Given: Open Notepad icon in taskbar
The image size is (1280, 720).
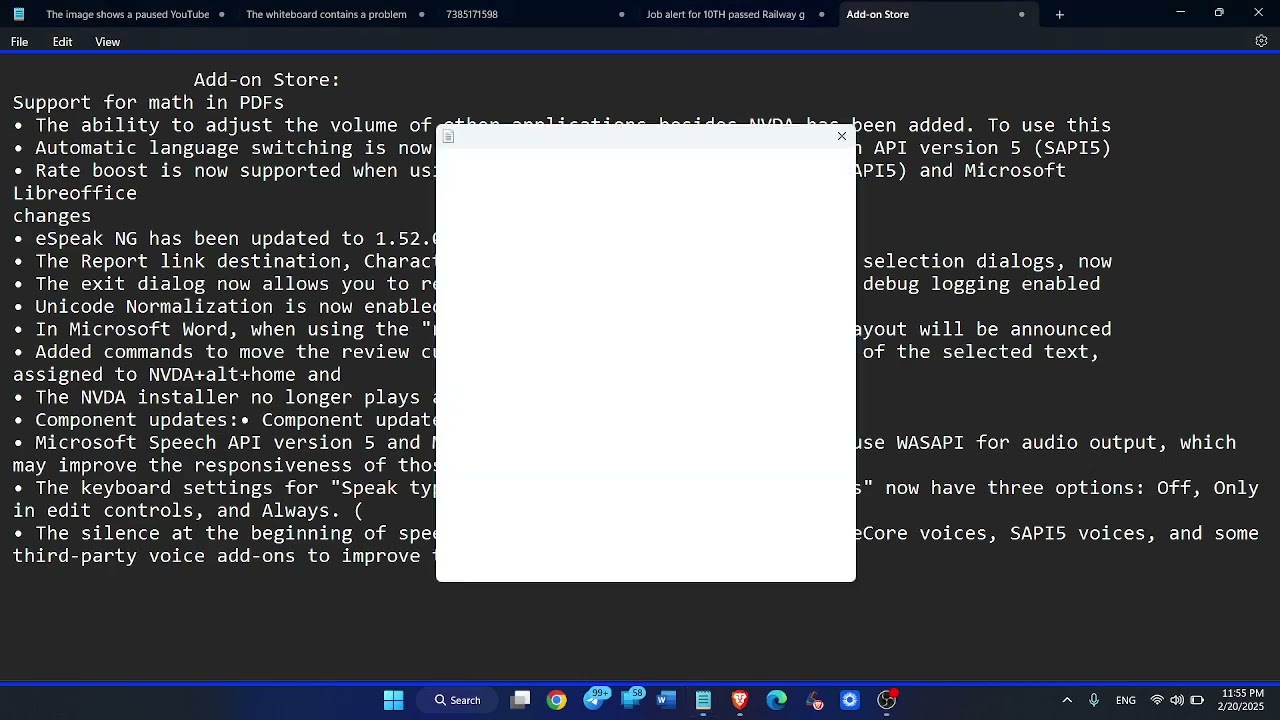Looking at the screenshot, I should pyautogui.click(x=703, y=700).
